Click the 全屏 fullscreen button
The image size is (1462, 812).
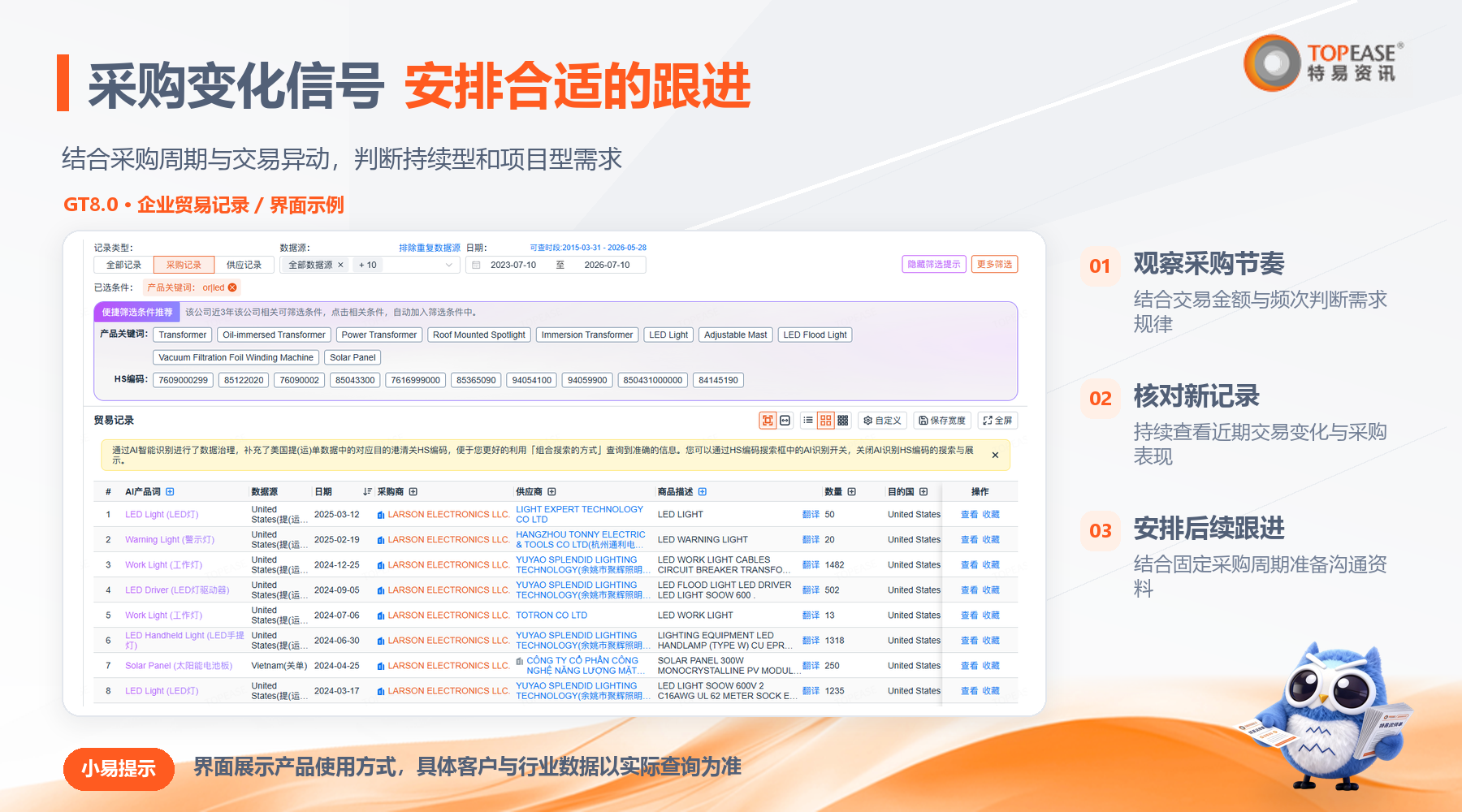(997, 421)
